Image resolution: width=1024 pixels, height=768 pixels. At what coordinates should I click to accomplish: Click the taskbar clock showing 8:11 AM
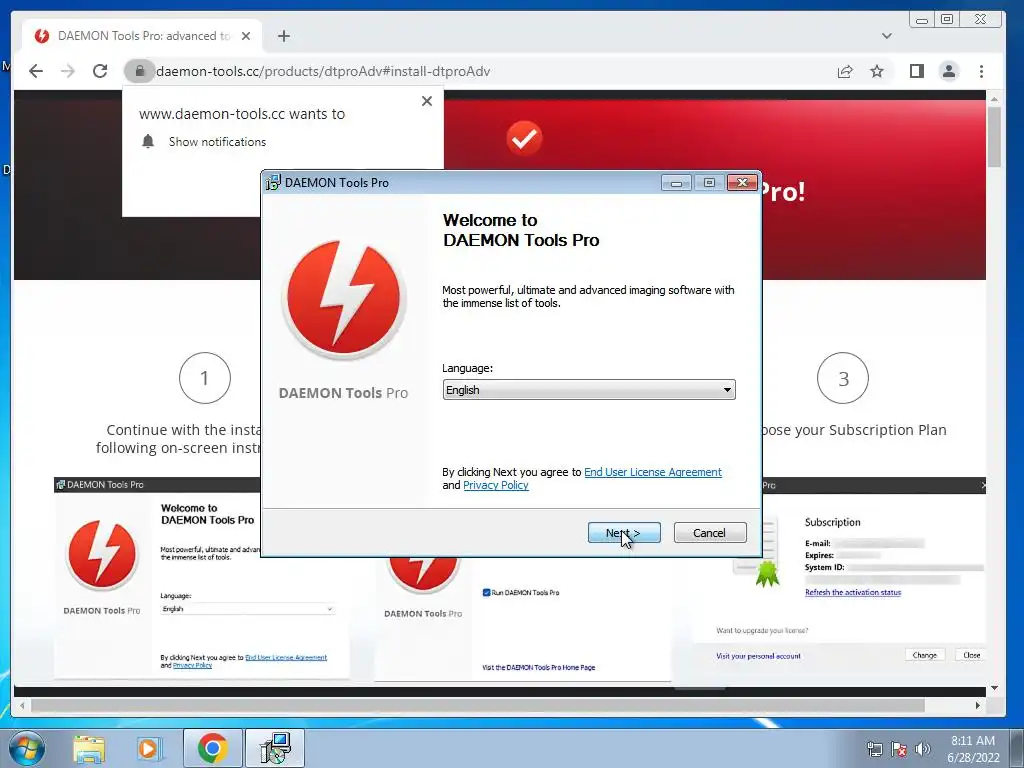[x=973, y=749]
